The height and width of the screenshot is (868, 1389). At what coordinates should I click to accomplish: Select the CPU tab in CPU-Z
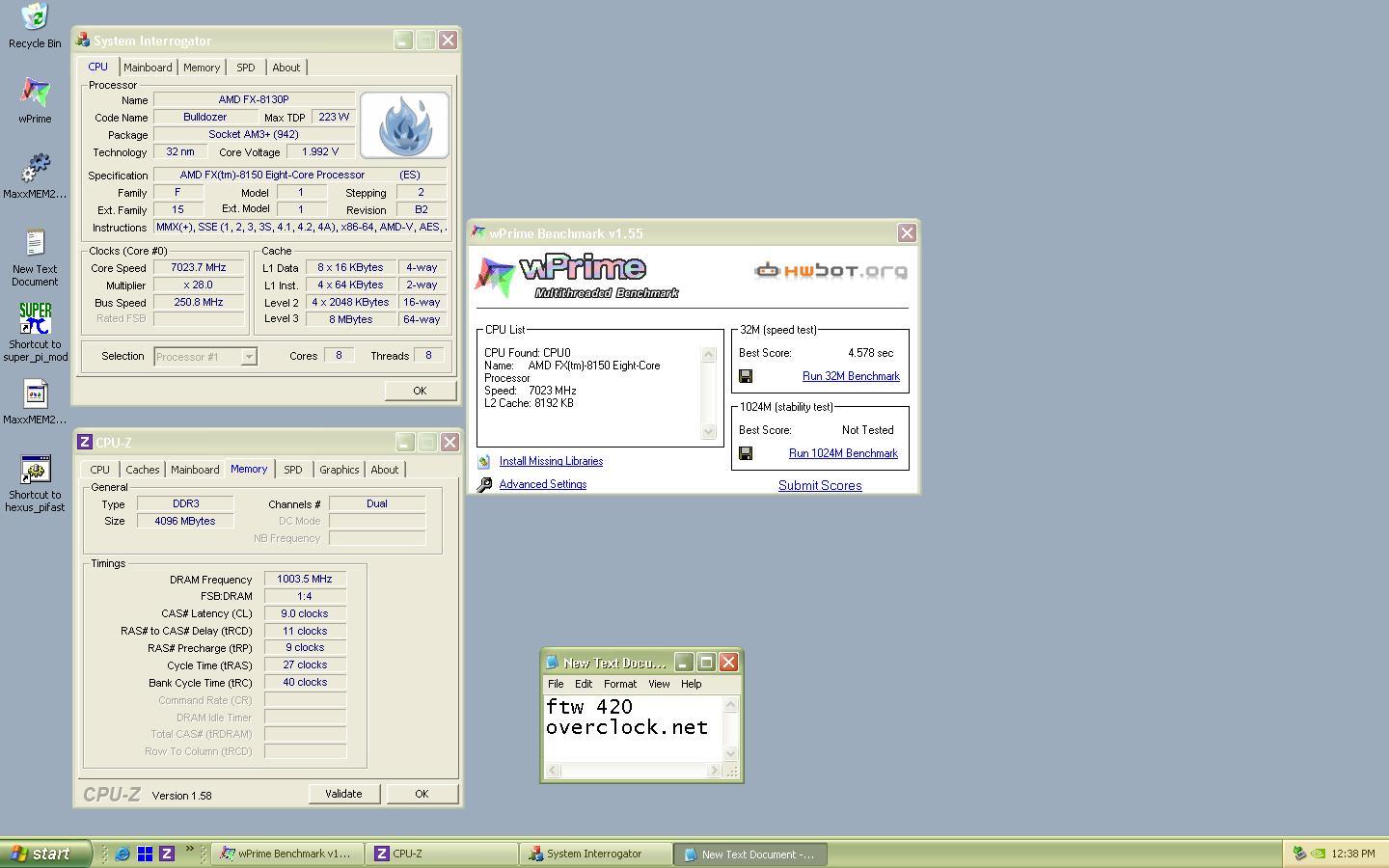coord(100,470)
